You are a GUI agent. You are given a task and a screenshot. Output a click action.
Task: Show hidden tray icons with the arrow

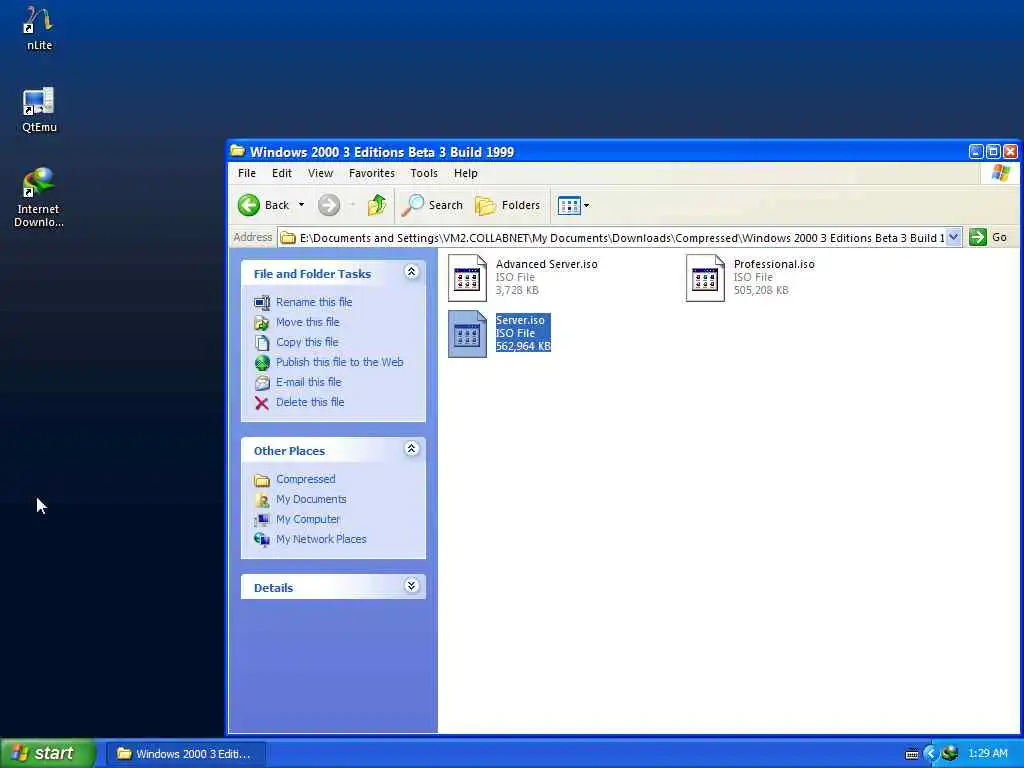[x=931, y=754]
